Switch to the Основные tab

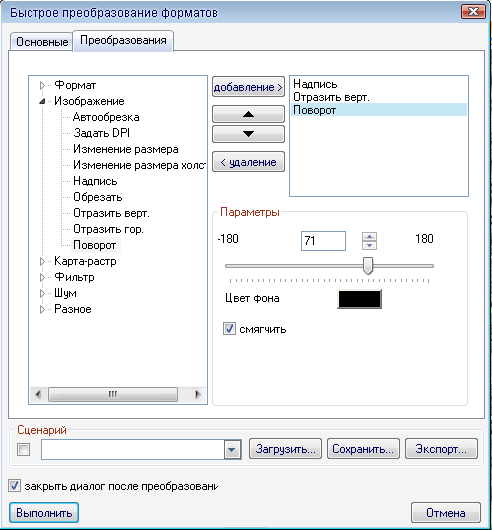[42, 42]
